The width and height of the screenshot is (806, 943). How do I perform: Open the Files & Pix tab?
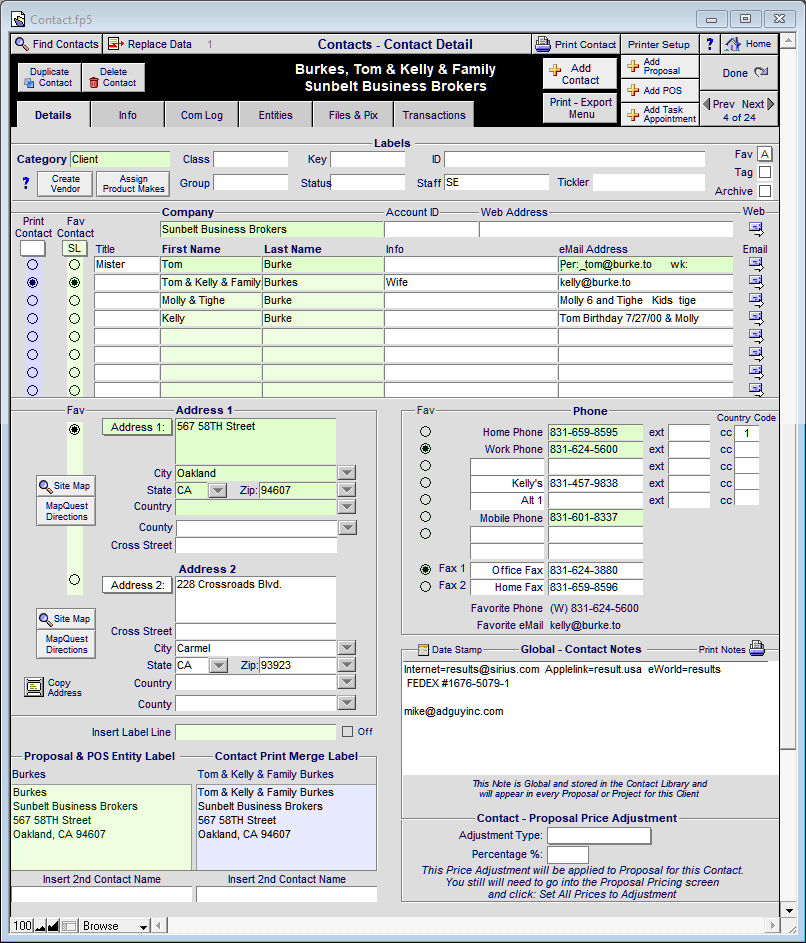pos(353,115)
